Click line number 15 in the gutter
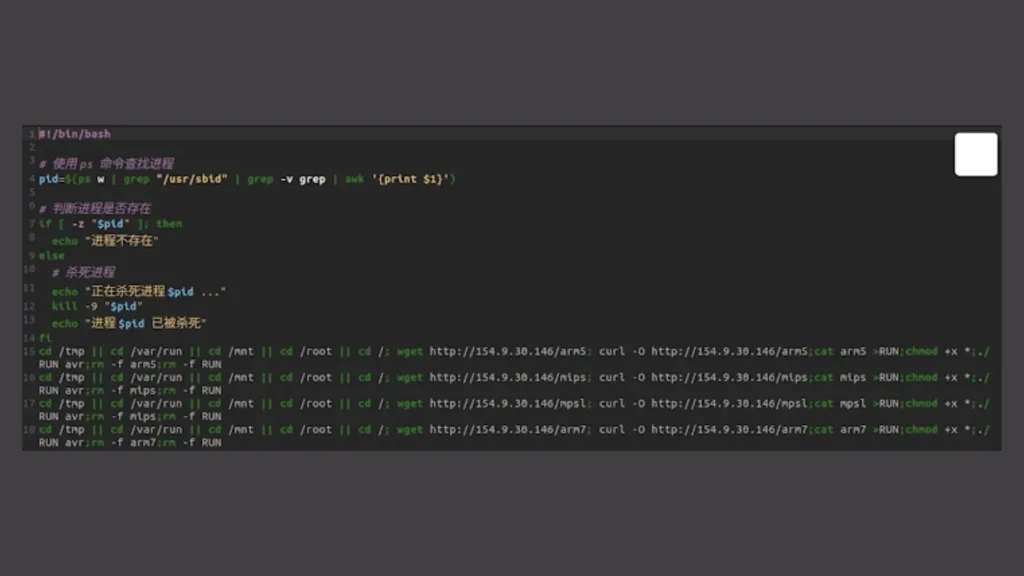Viewport: 1024px width, 576px height. coord(29,351)
